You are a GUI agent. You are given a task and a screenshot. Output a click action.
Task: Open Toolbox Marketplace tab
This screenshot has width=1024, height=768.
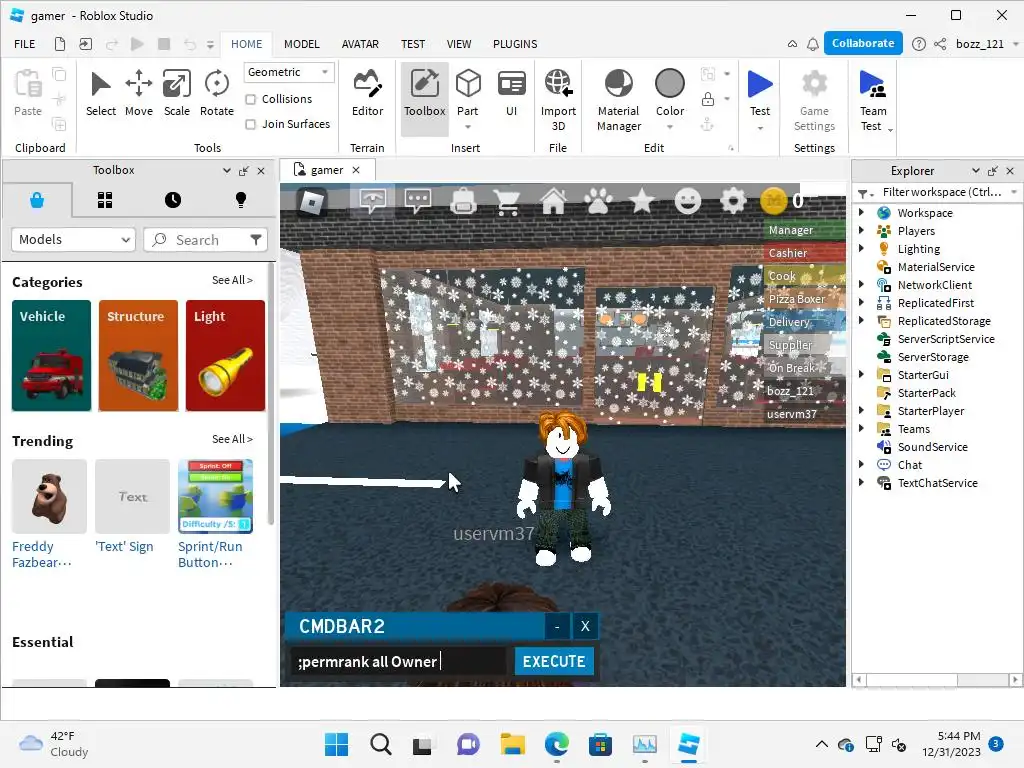tap(37, 200)
